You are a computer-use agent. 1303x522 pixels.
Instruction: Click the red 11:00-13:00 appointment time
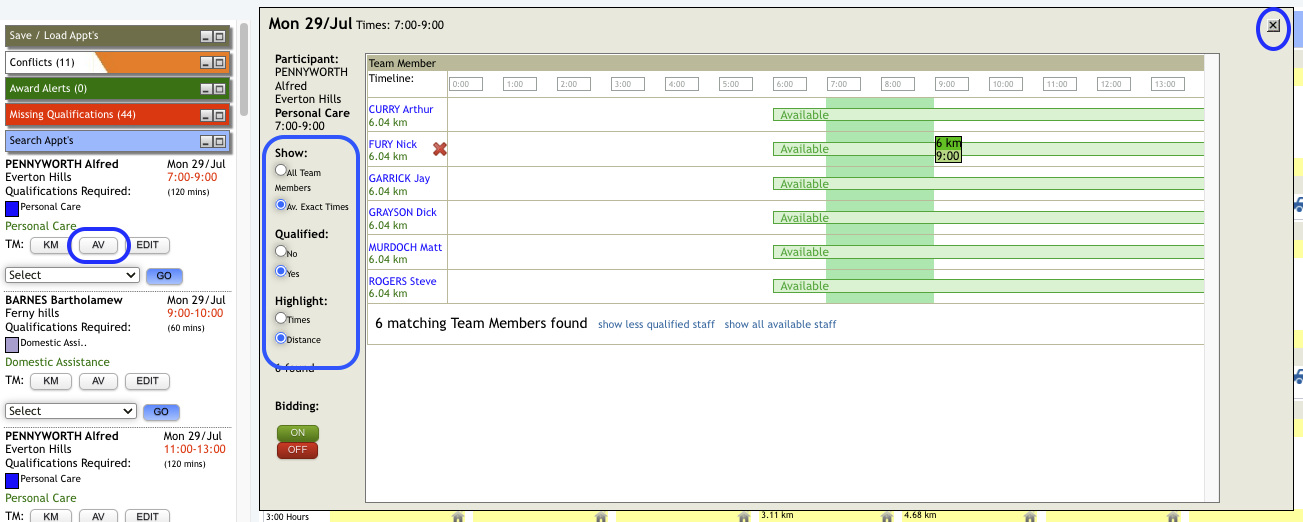pos(196,449)
